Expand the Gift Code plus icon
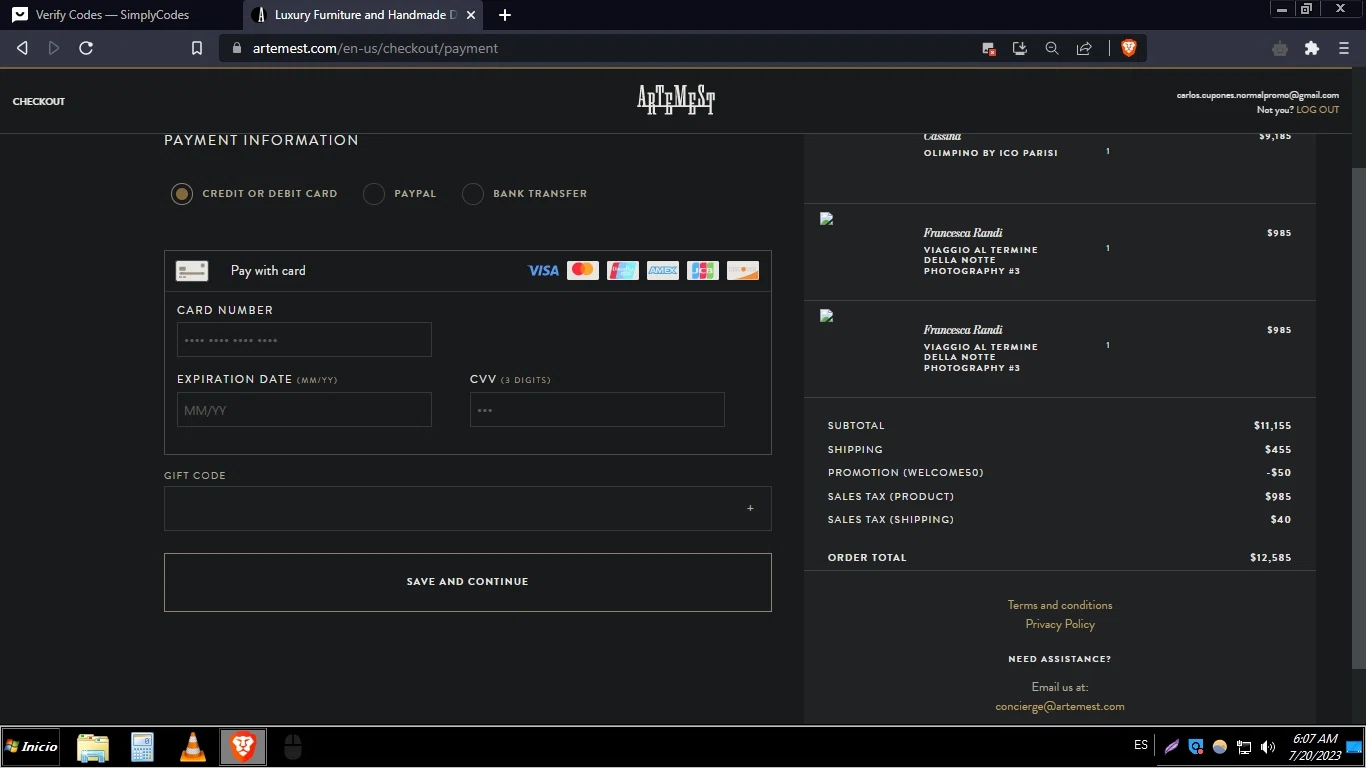Screen dimensions: 1366x768 [x=750, y=508]
